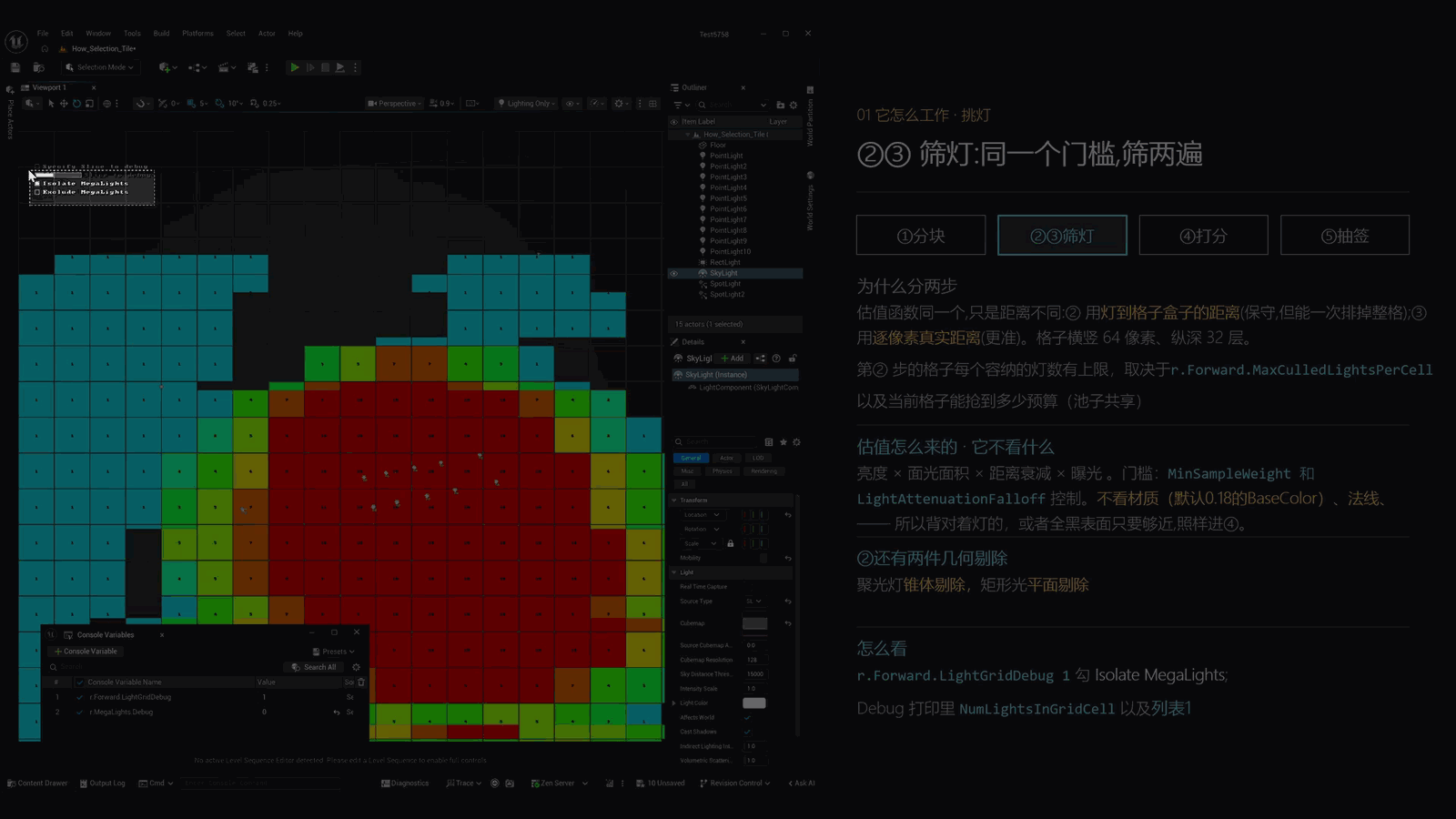Start Play in Editor with green play button
1456x819 pixels.
(294, 67)
